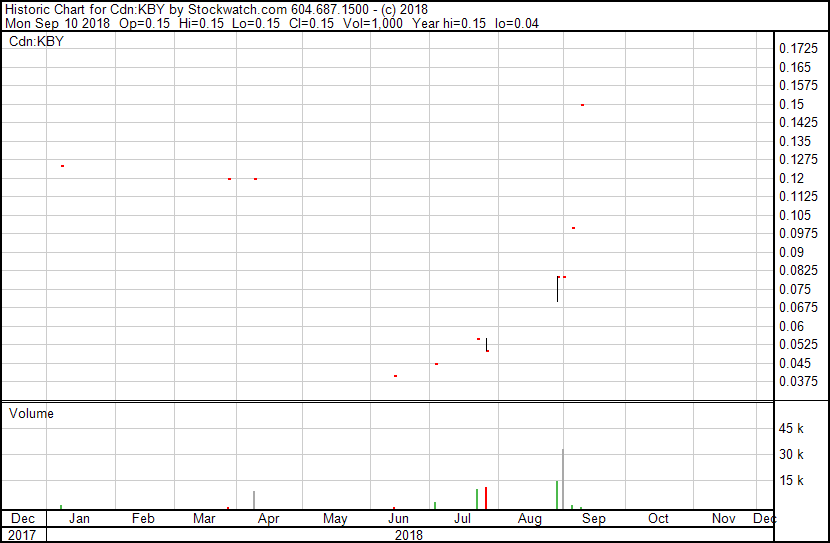Select the January 0.125 price point

62,166
